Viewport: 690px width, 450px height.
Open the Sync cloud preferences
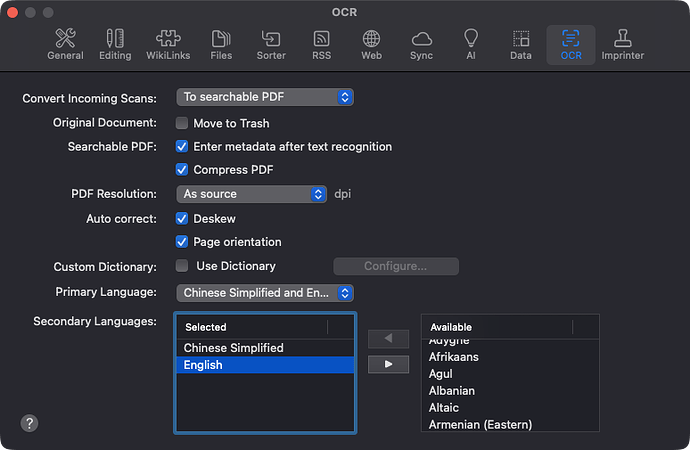[x=421, y=45]
